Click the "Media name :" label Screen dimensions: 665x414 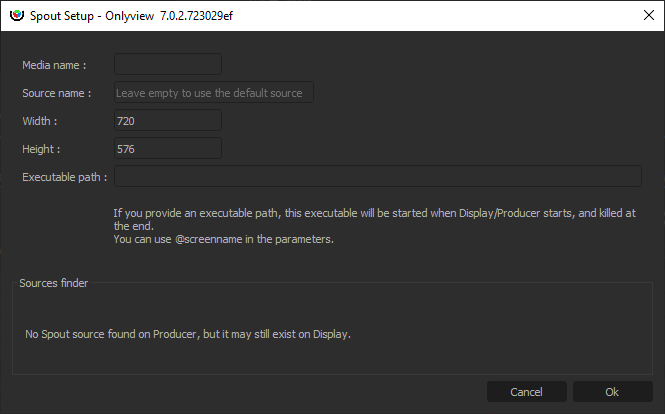tap(54, 65)
